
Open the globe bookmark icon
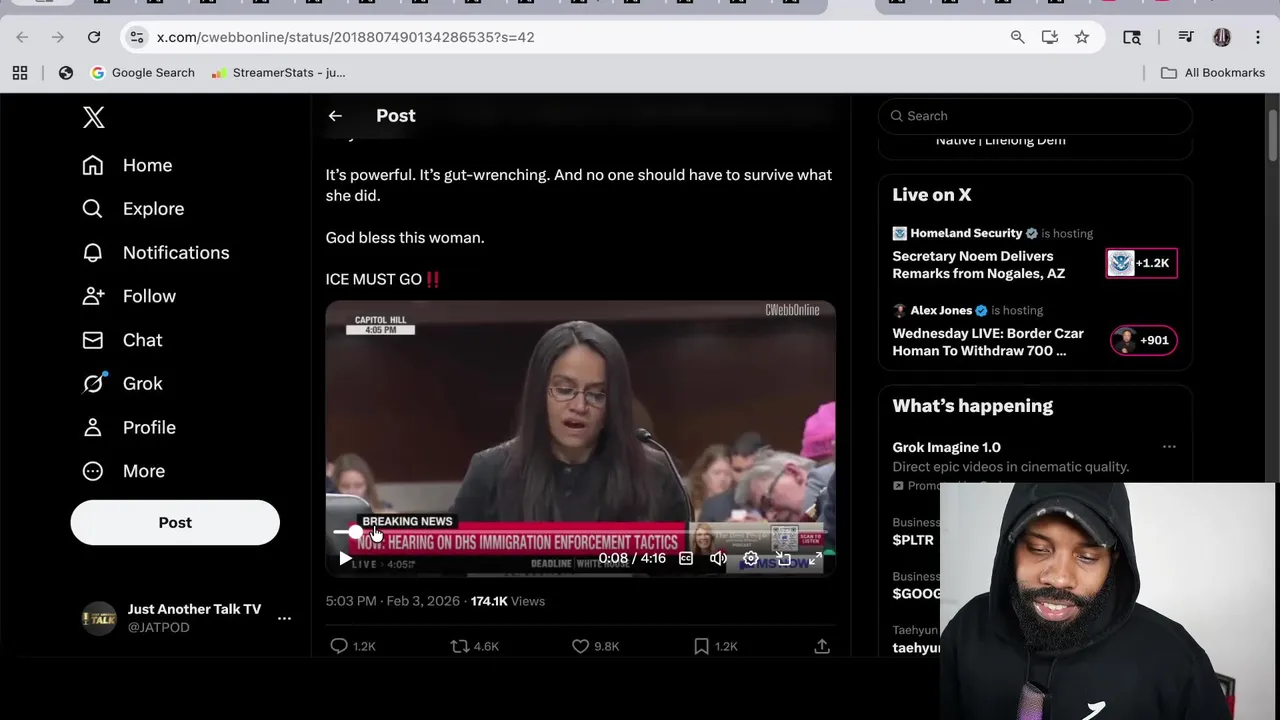click(66, 73)
